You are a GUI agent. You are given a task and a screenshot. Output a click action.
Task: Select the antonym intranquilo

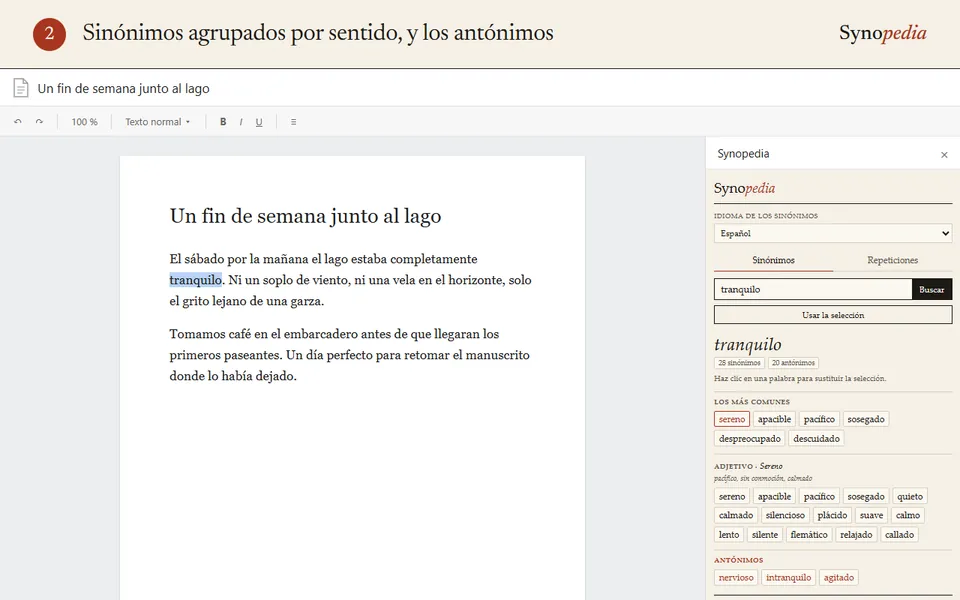click(x=789, y=577)
